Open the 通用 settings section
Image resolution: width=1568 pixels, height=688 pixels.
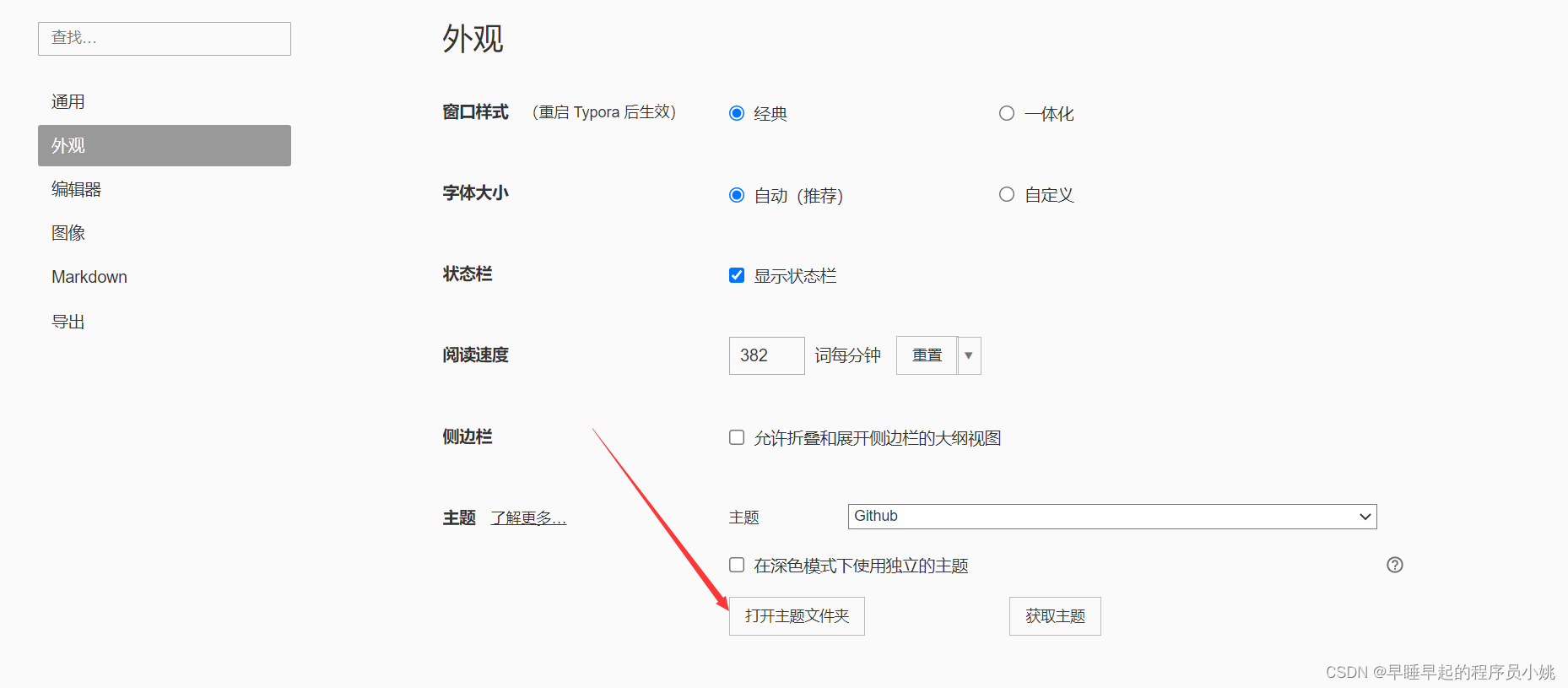pos(165,102)
